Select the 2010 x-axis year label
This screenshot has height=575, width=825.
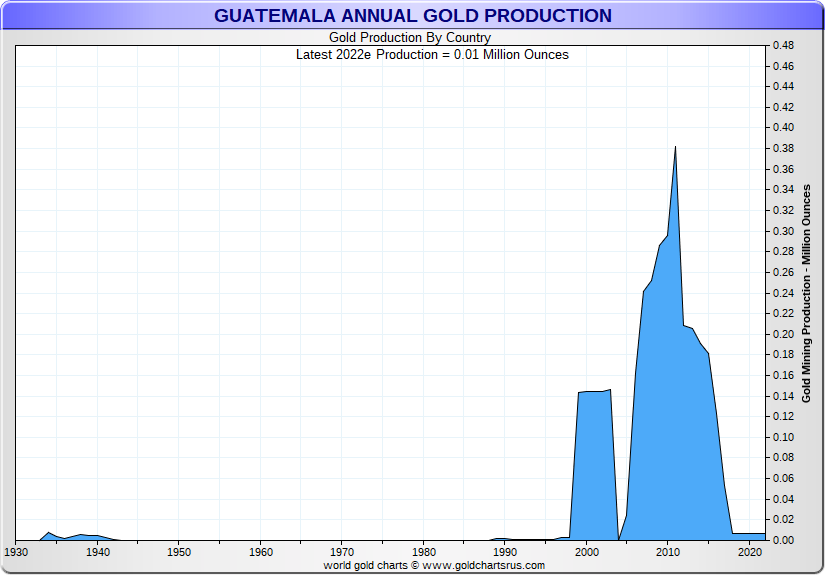[668, 552]
